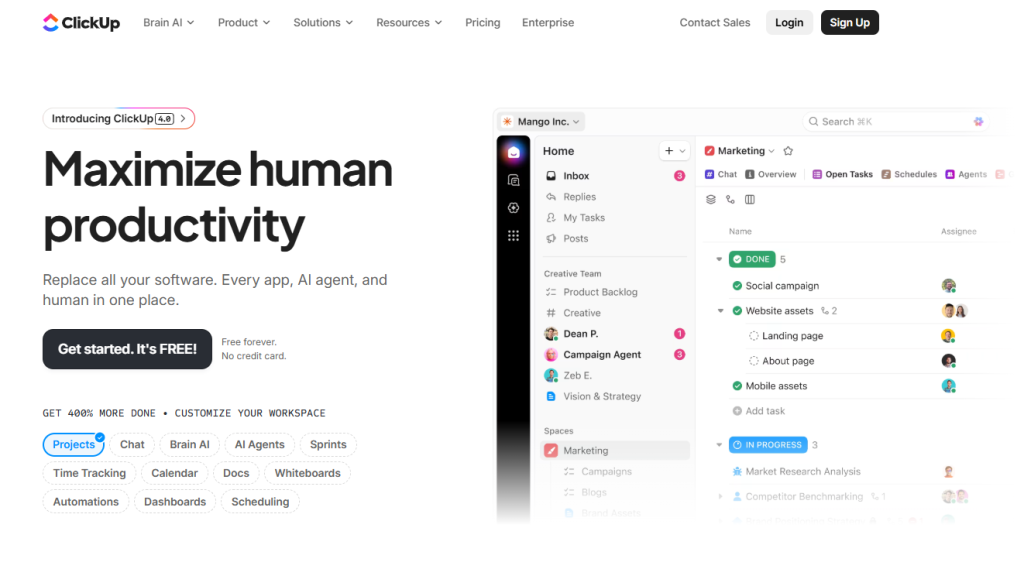Click the grid apps icon in black sidebar
The width and height of the screenshot is (1024, 569).
[513, 236]
